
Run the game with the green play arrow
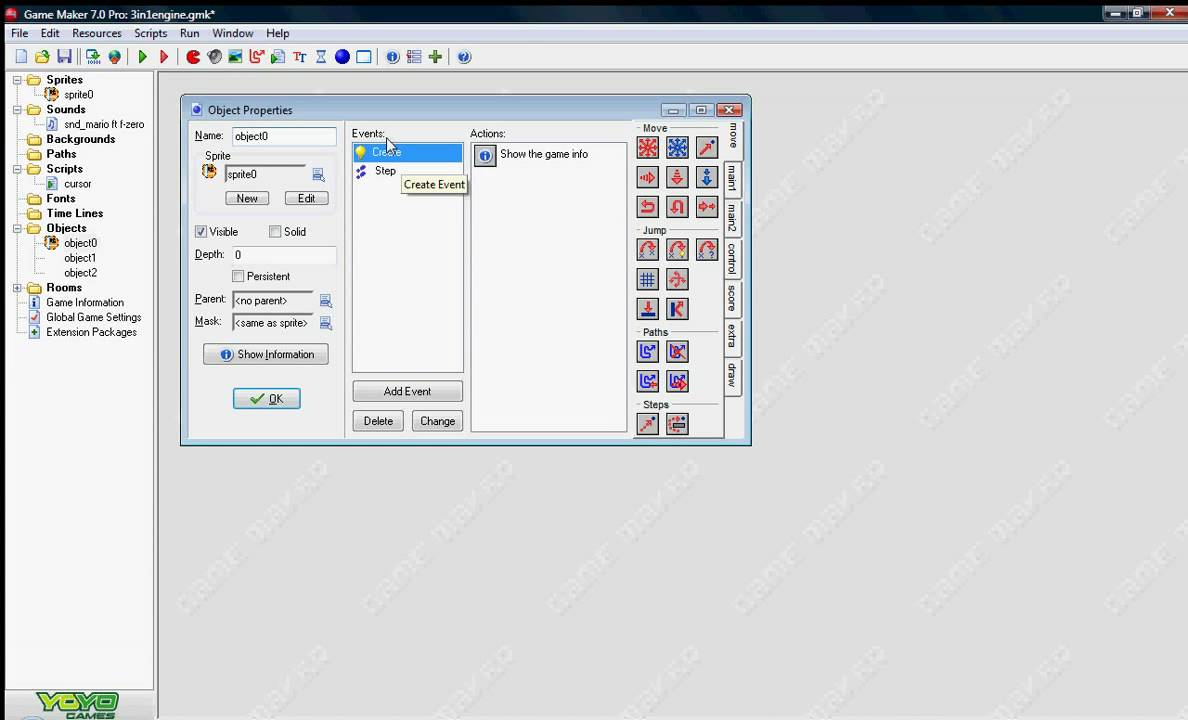[x=142, y=57]
